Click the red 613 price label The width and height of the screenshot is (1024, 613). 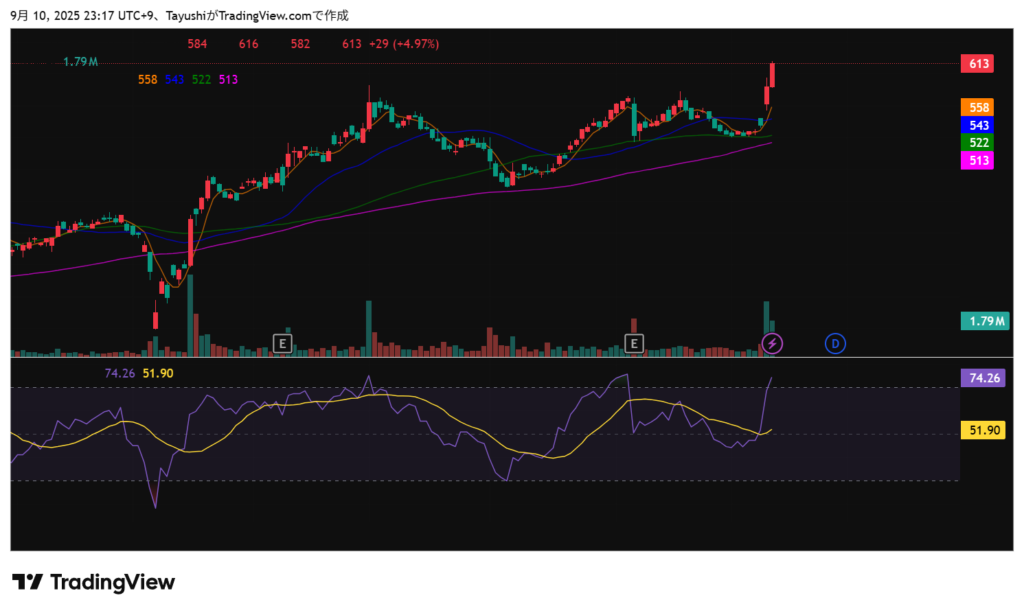click(979, 64)
